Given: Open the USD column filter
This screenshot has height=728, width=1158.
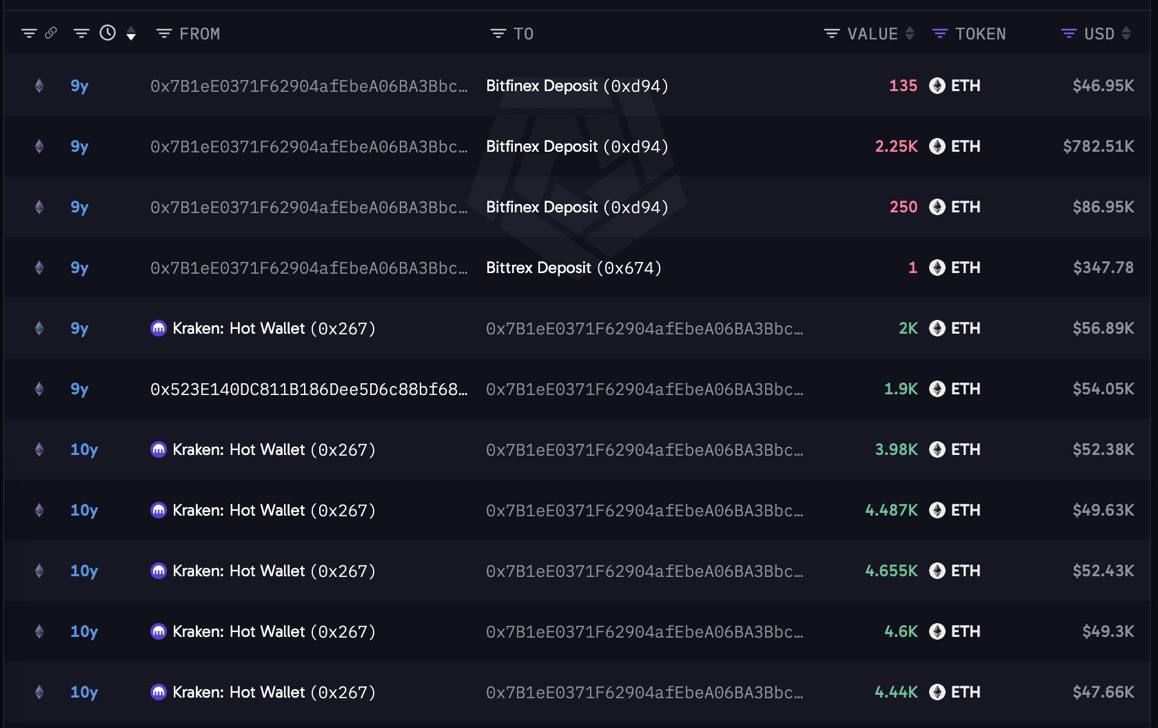Looking at the screenshot, I should tap(1069, 33).
